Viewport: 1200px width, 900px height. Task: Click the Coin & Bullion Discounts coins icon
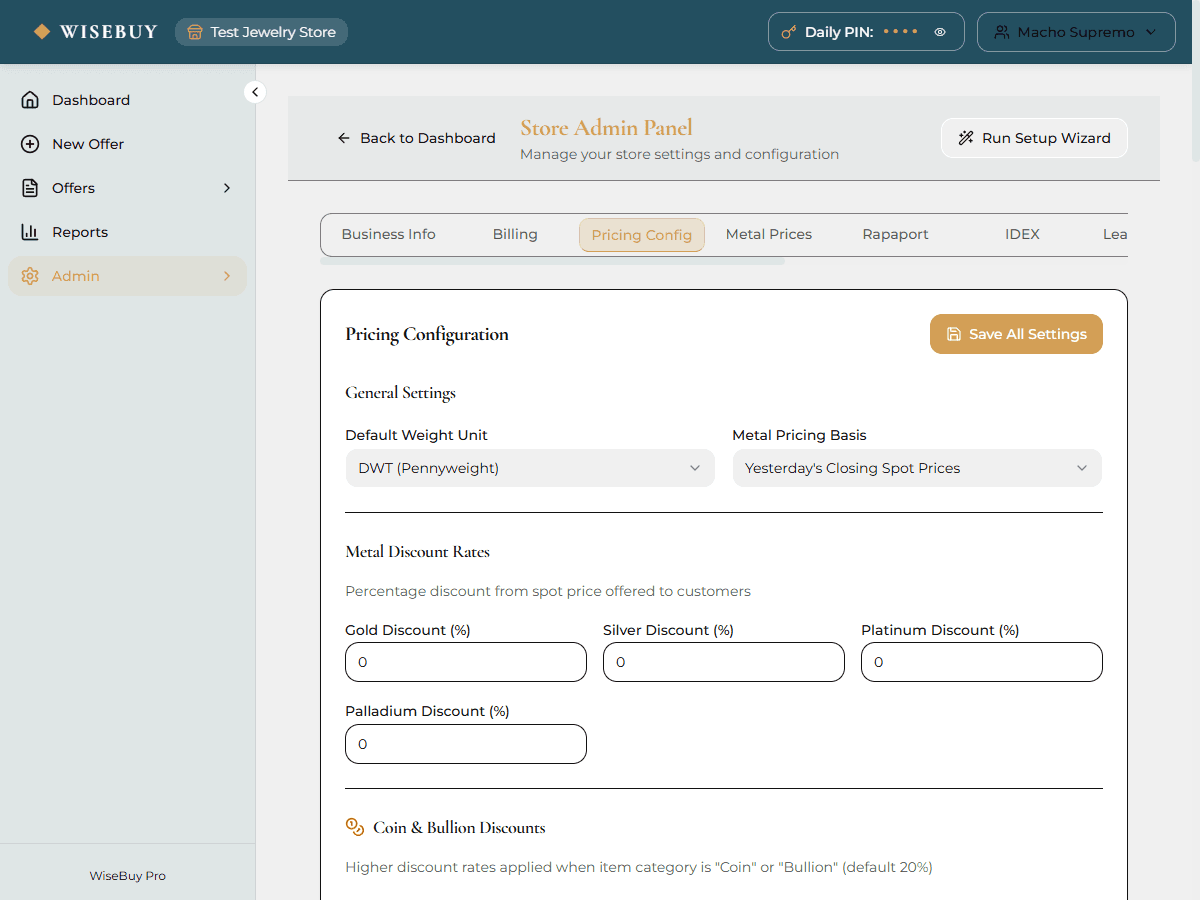(355, 827)
